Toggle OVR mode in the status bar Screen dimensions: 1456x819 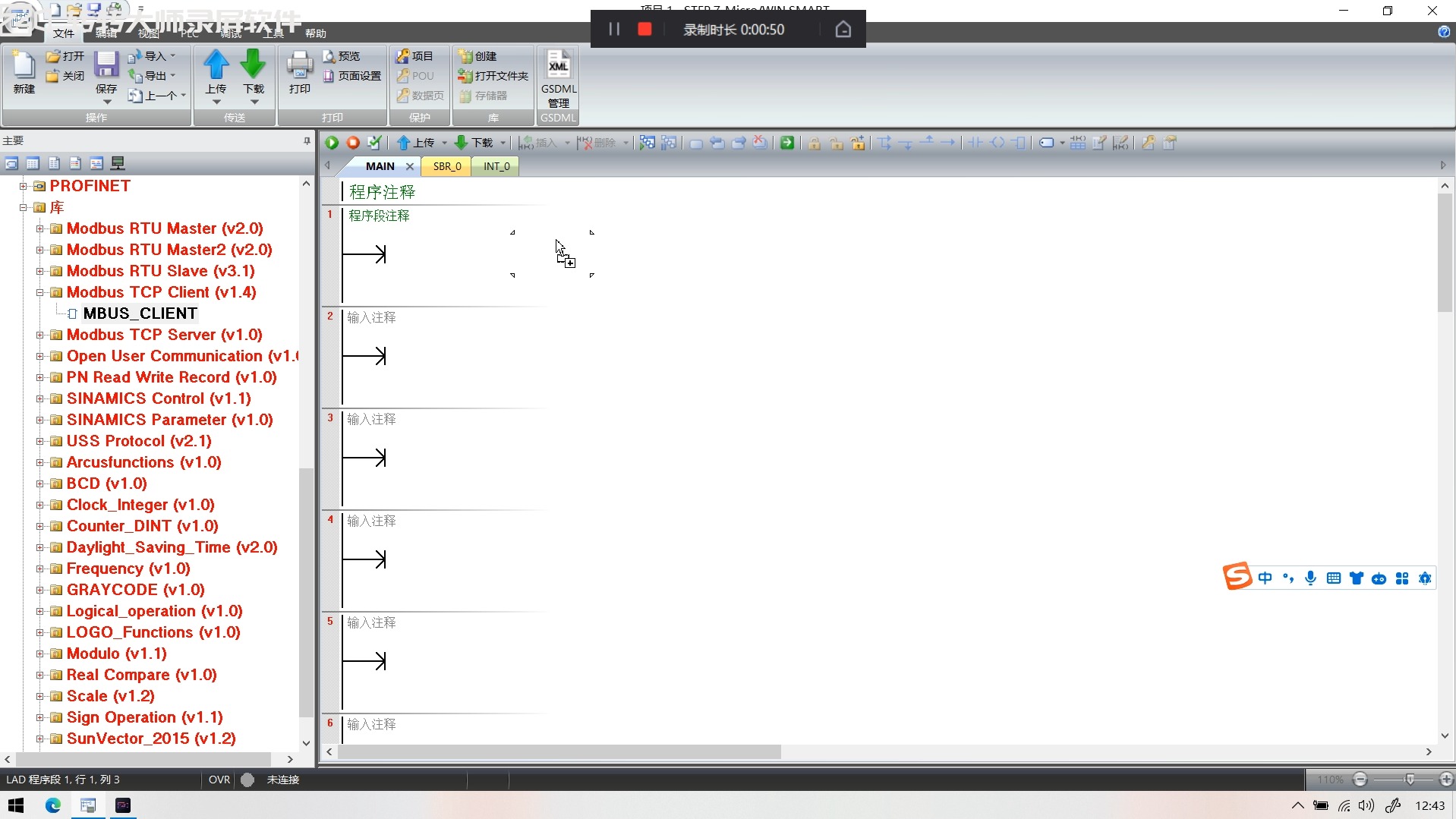(x=219, y=780)
